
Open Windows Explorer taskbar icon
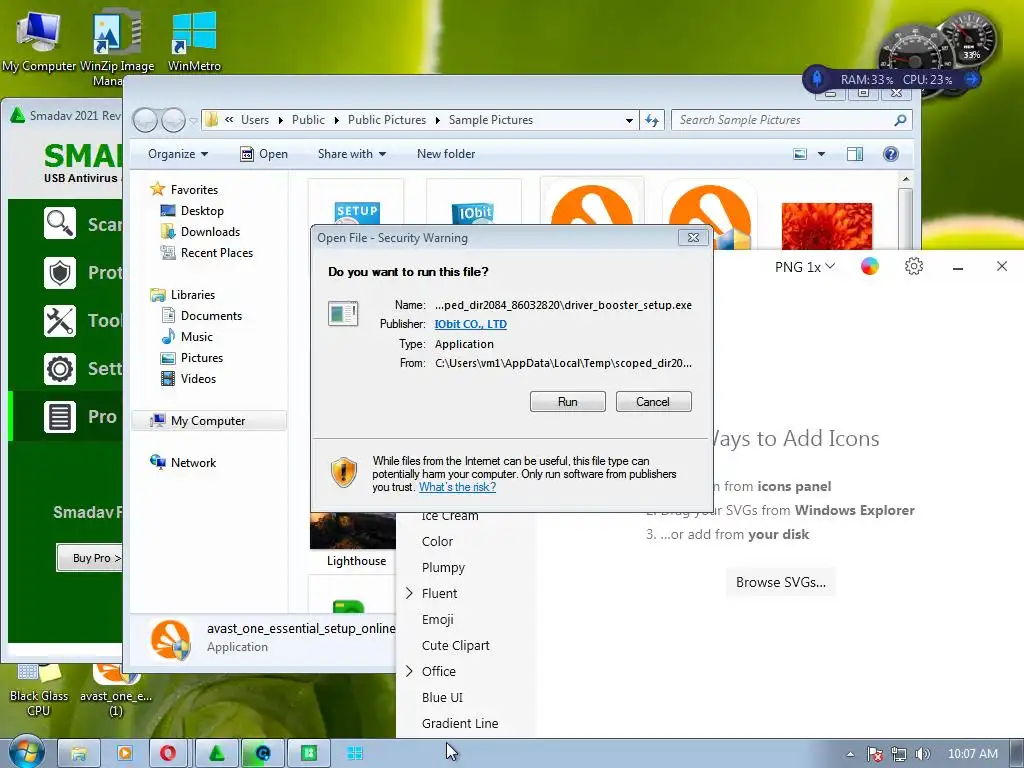pyautogui.click(x=79, y=754)
